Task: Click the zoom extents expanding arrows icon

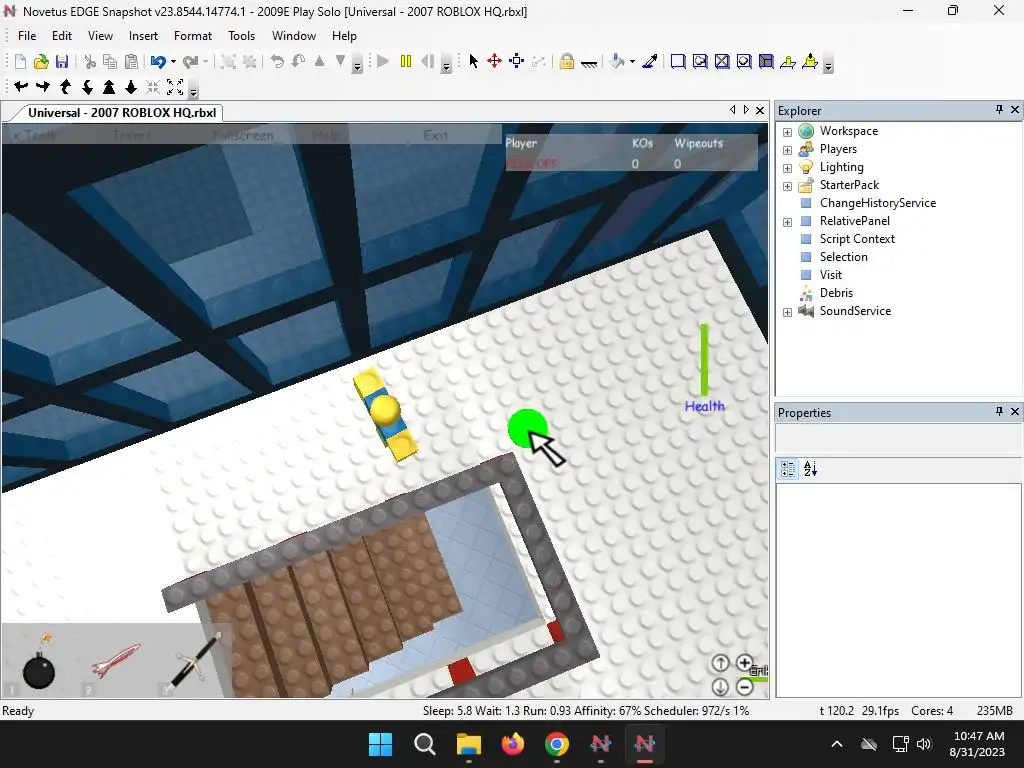Action: [175, 86]
